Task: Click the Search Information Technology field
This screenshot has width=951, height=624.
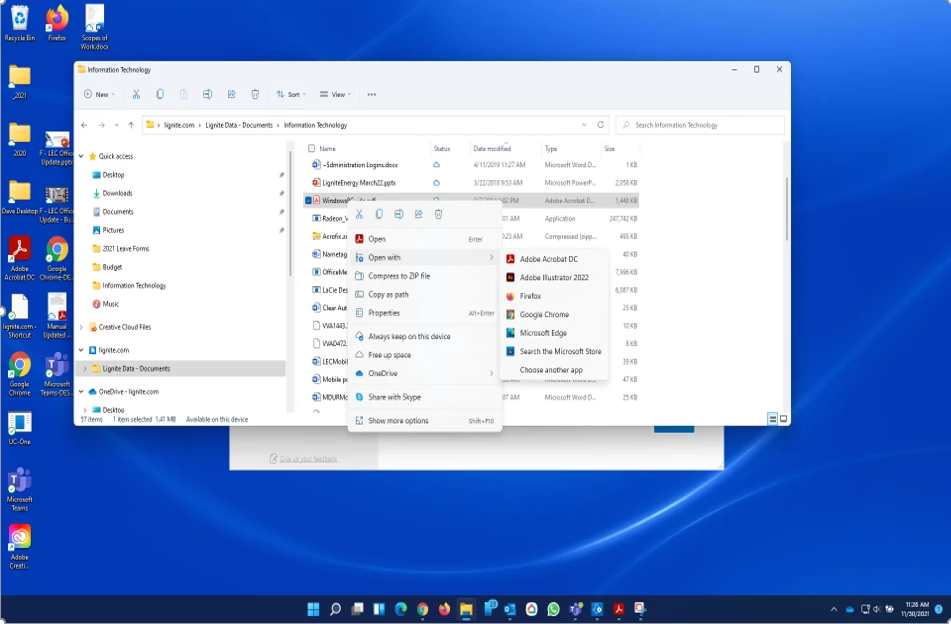Action: [x=700, y=125]
